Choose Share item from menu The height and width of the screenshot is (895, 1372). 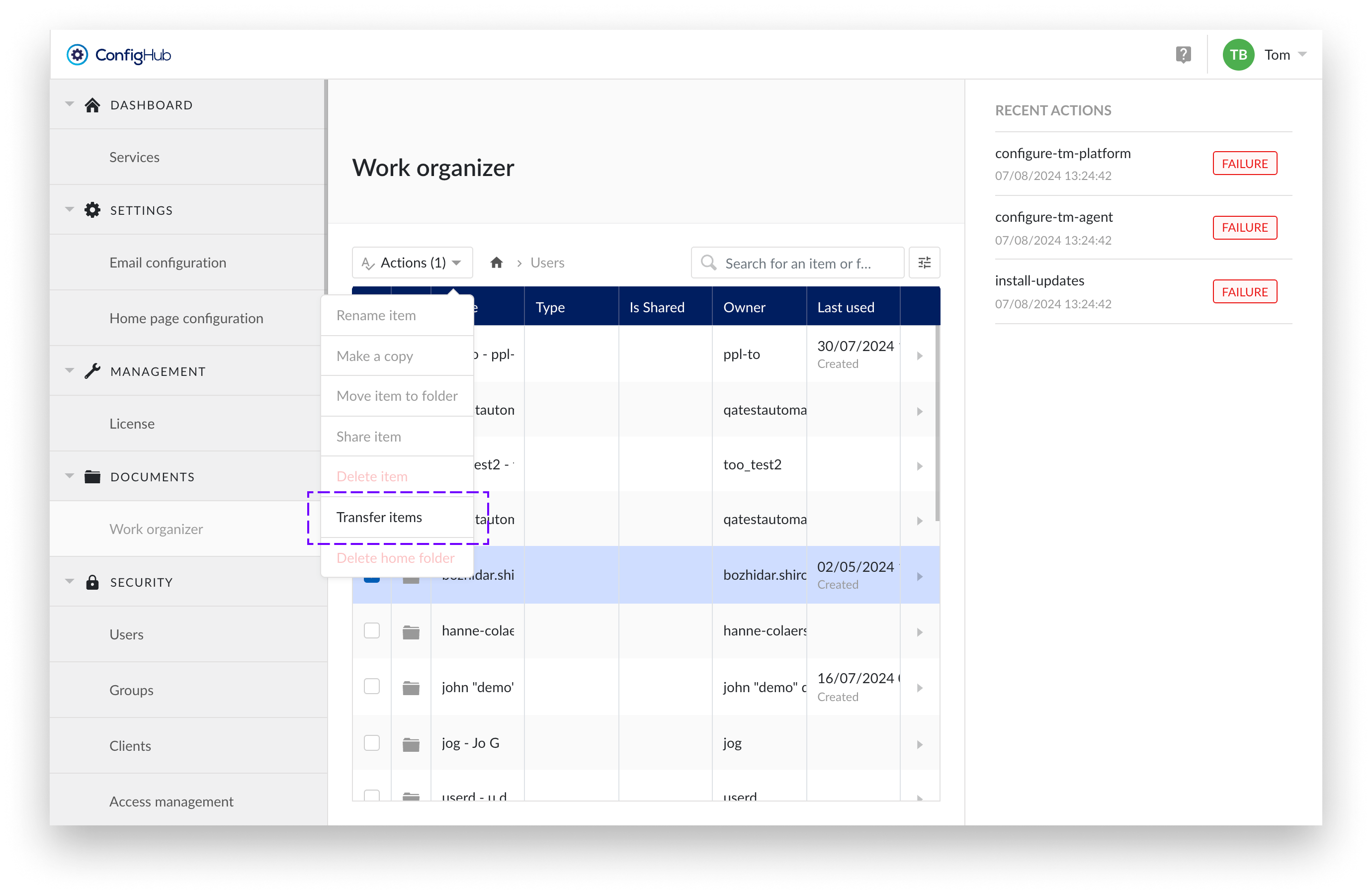pyautogui.click(x=369, y=437)
